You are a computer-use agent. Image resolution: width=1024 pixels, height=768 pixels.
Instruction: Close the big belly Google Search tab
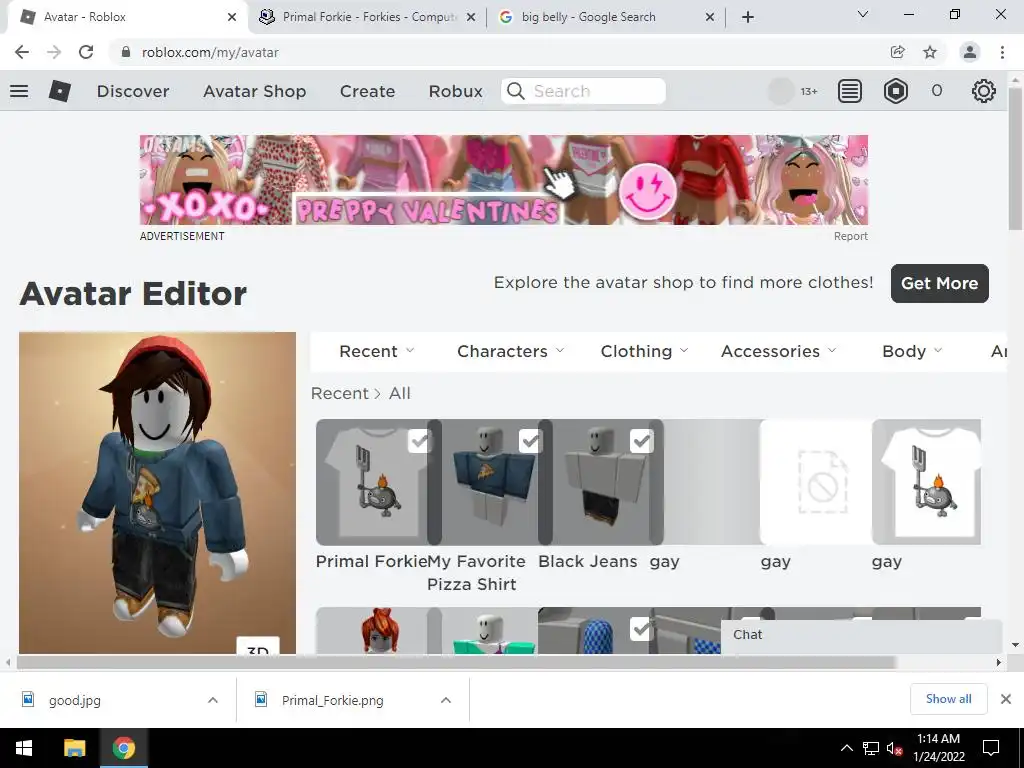[710, 17]
